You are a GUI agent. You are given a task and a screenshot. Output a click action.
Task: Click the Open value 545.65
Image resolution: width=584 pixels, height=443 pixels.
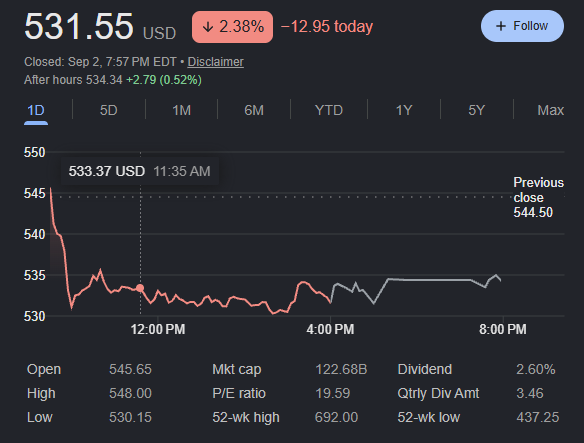pyautogui.click(x=130, y=370)
